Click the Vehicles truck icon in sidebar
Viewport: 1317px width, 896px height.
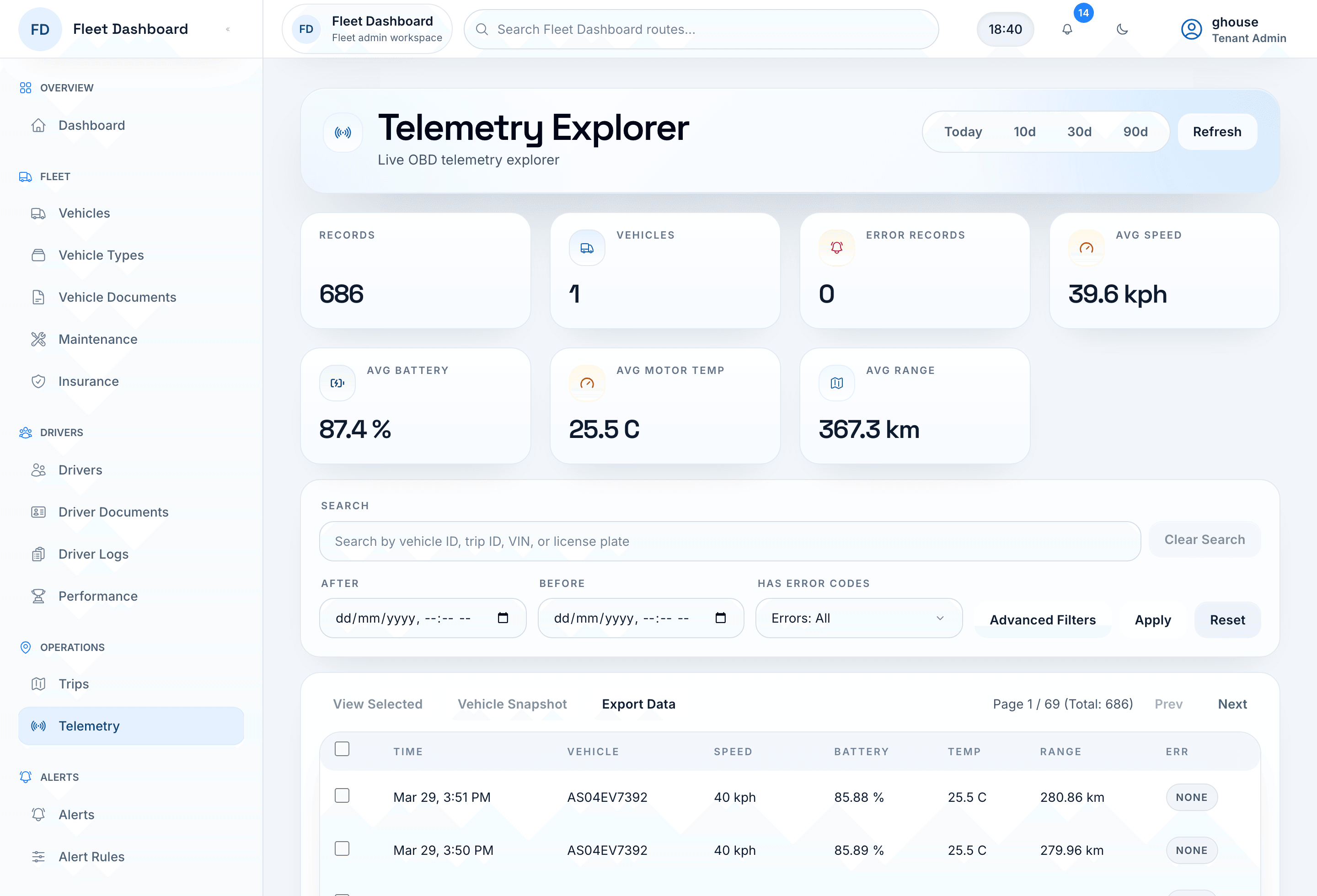coord(38,213)
